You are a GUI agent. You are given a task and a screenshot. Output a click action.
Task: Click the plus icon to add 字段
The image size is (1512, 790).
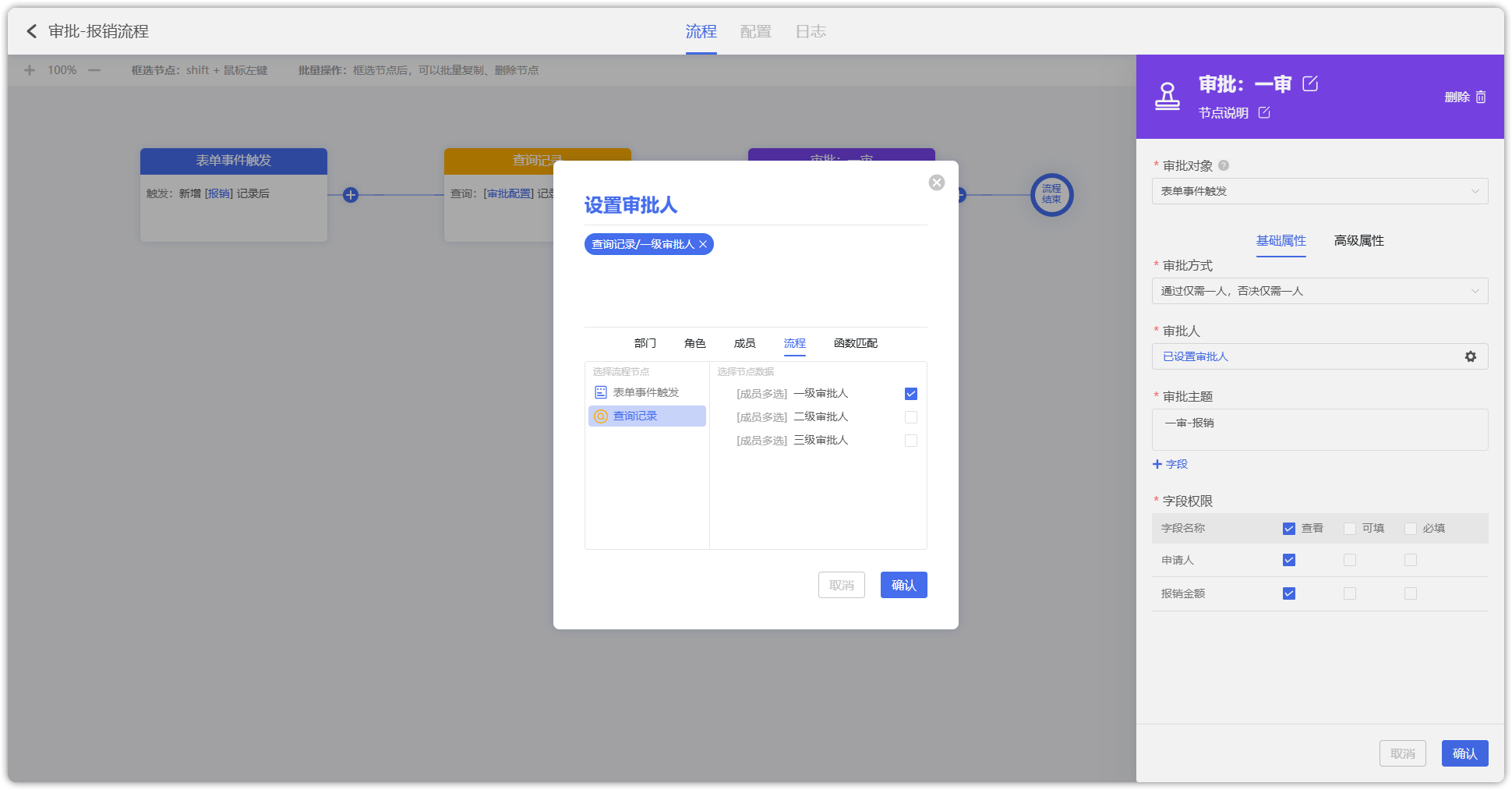point(1157,464)
